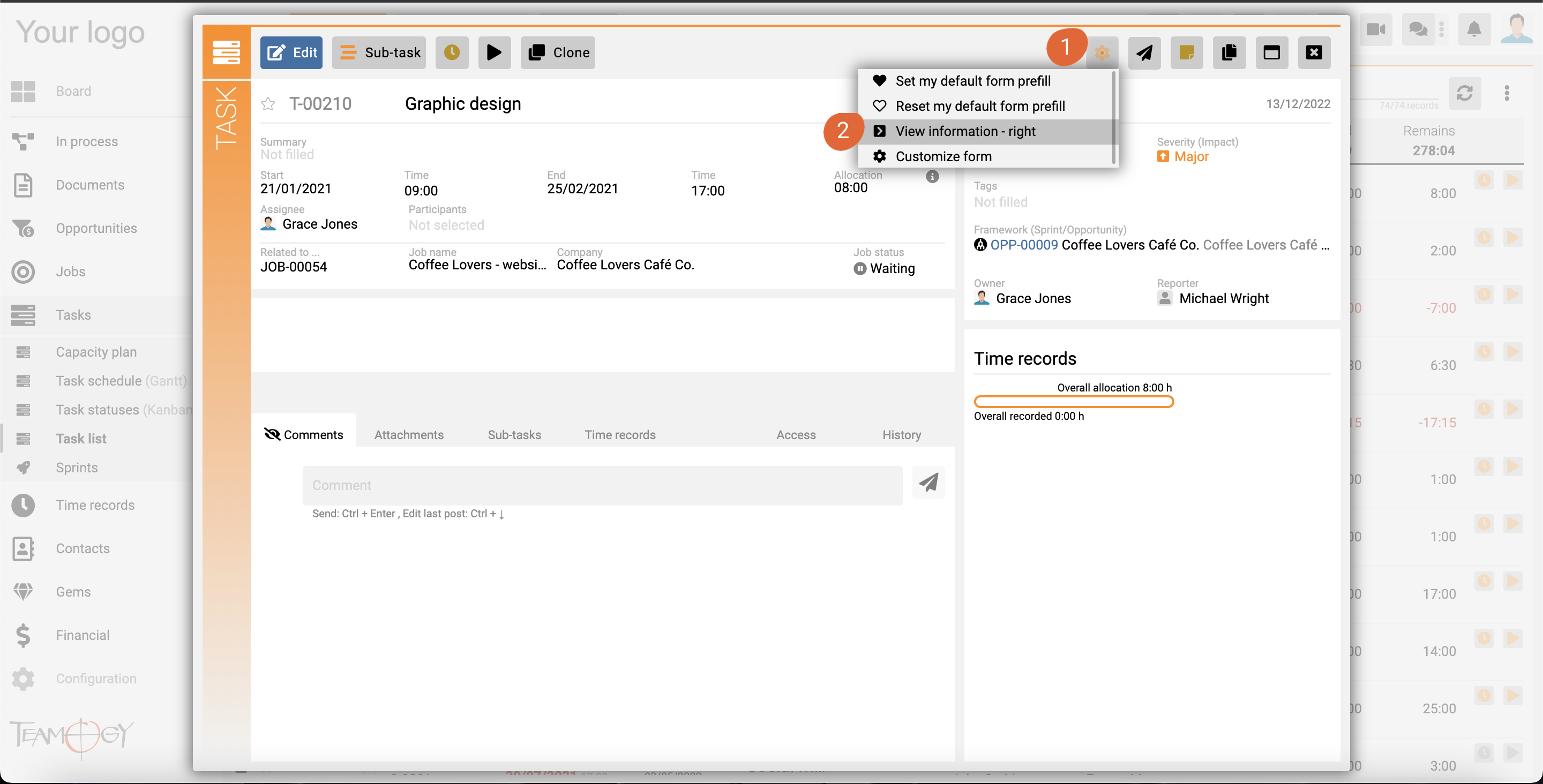Open the three-dot menu next to chat icon

click(x=1442, y=29)
